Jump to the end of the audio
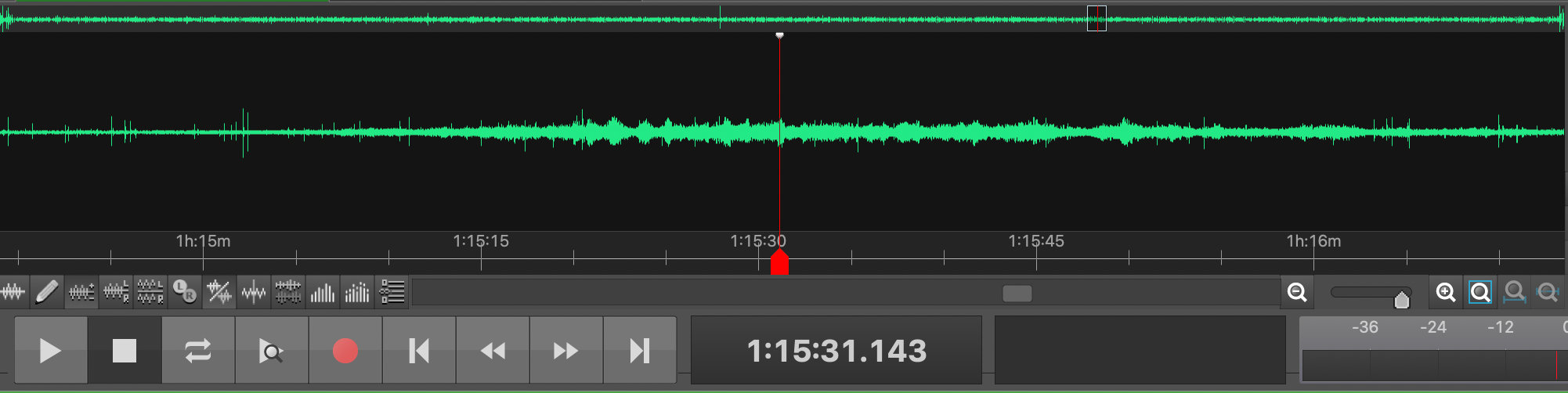This screenshot has width=1568, height=393. pos(640,351)
